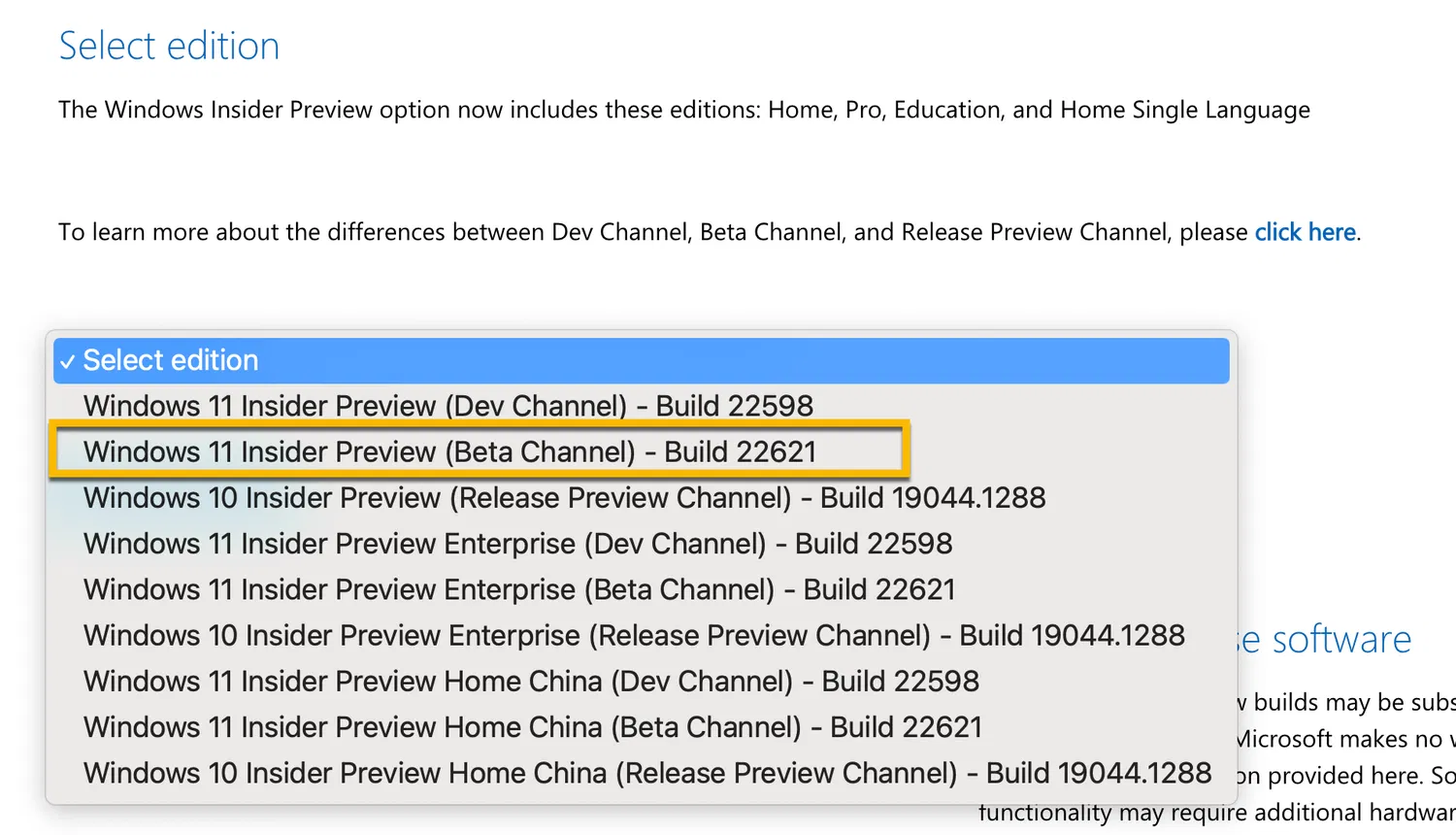Click the blue Select edition header row

[x=641, y=360]
